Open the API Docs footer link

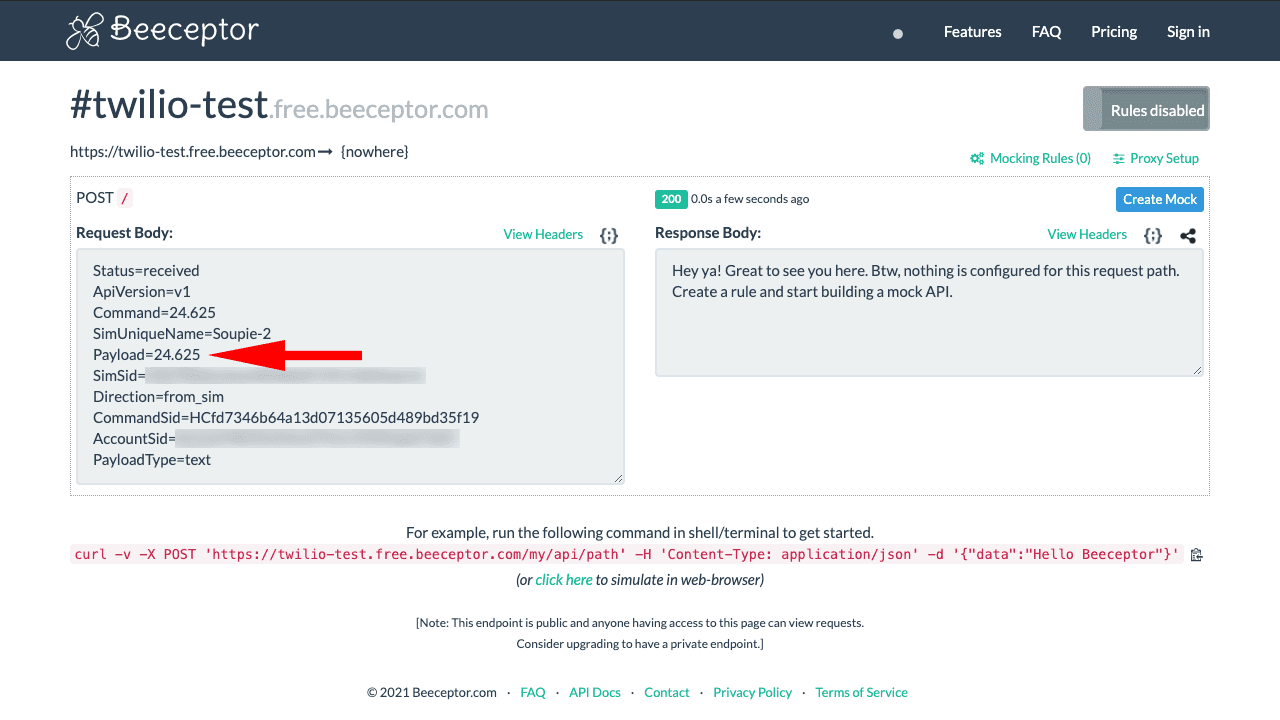(x=595, y=692)
